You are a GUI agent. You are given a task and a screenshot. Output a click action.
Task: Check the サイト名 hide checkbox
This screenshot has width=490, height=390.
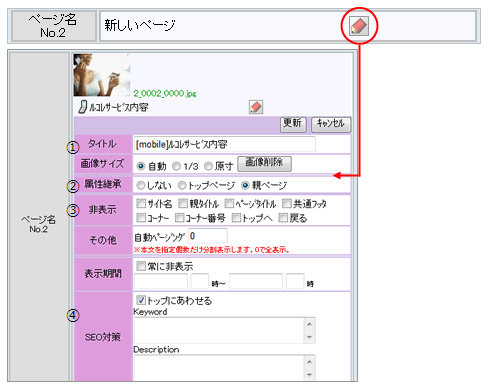(x=141, y=203)
